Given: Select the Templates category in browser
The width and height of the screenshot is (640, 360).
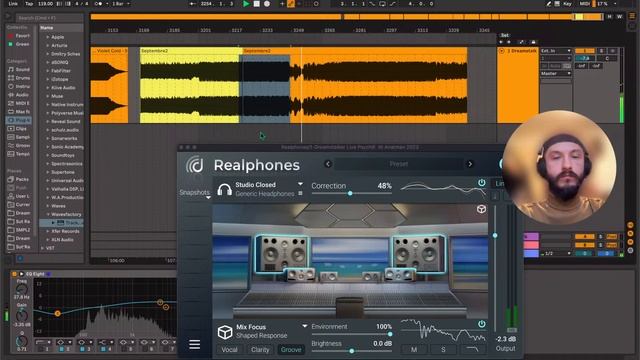Looking at the screenshot, I should (x=19, y=154).
